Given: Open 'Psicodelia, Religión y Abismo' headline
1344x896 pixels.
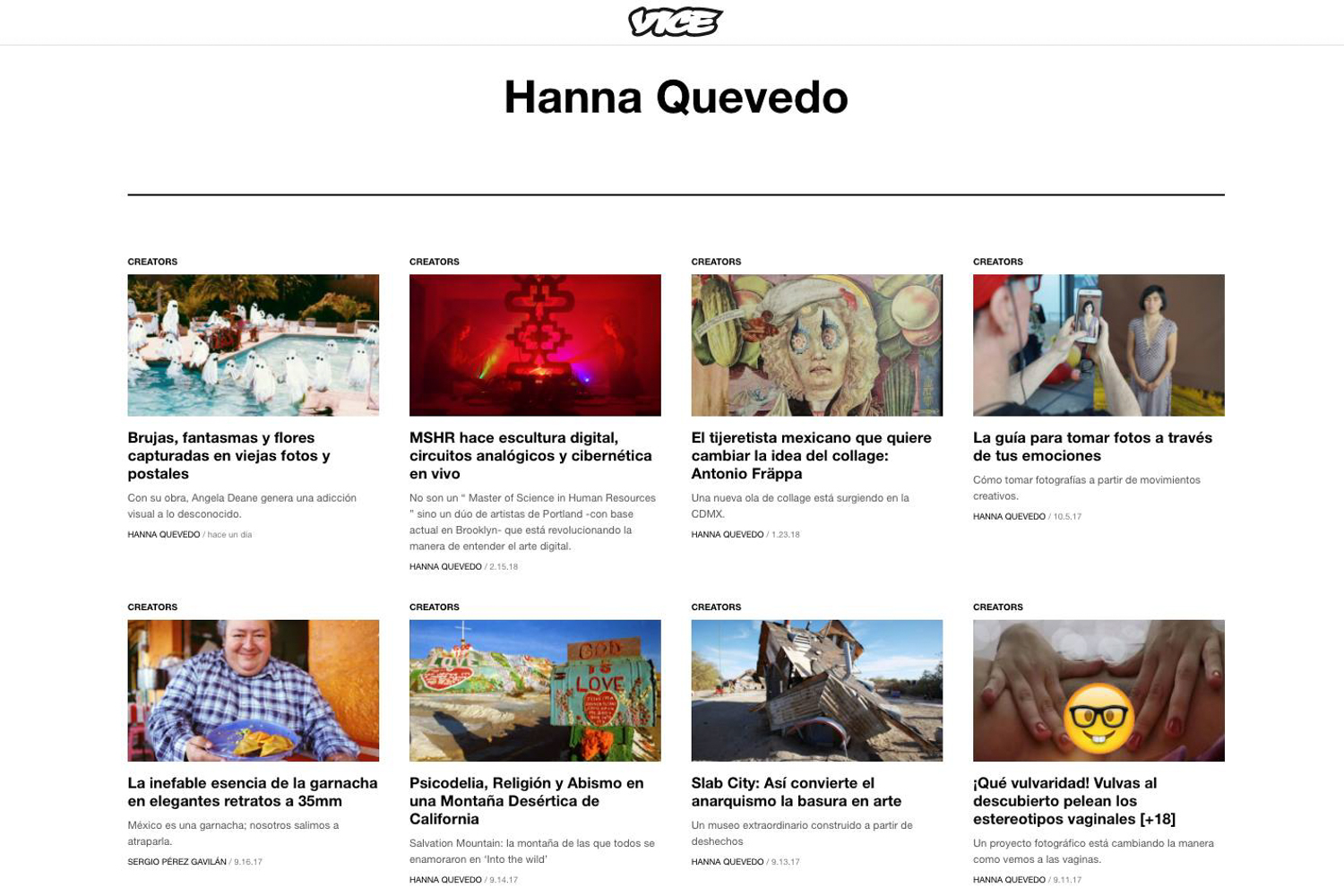Looking at the screenshot, I should 527,801.
